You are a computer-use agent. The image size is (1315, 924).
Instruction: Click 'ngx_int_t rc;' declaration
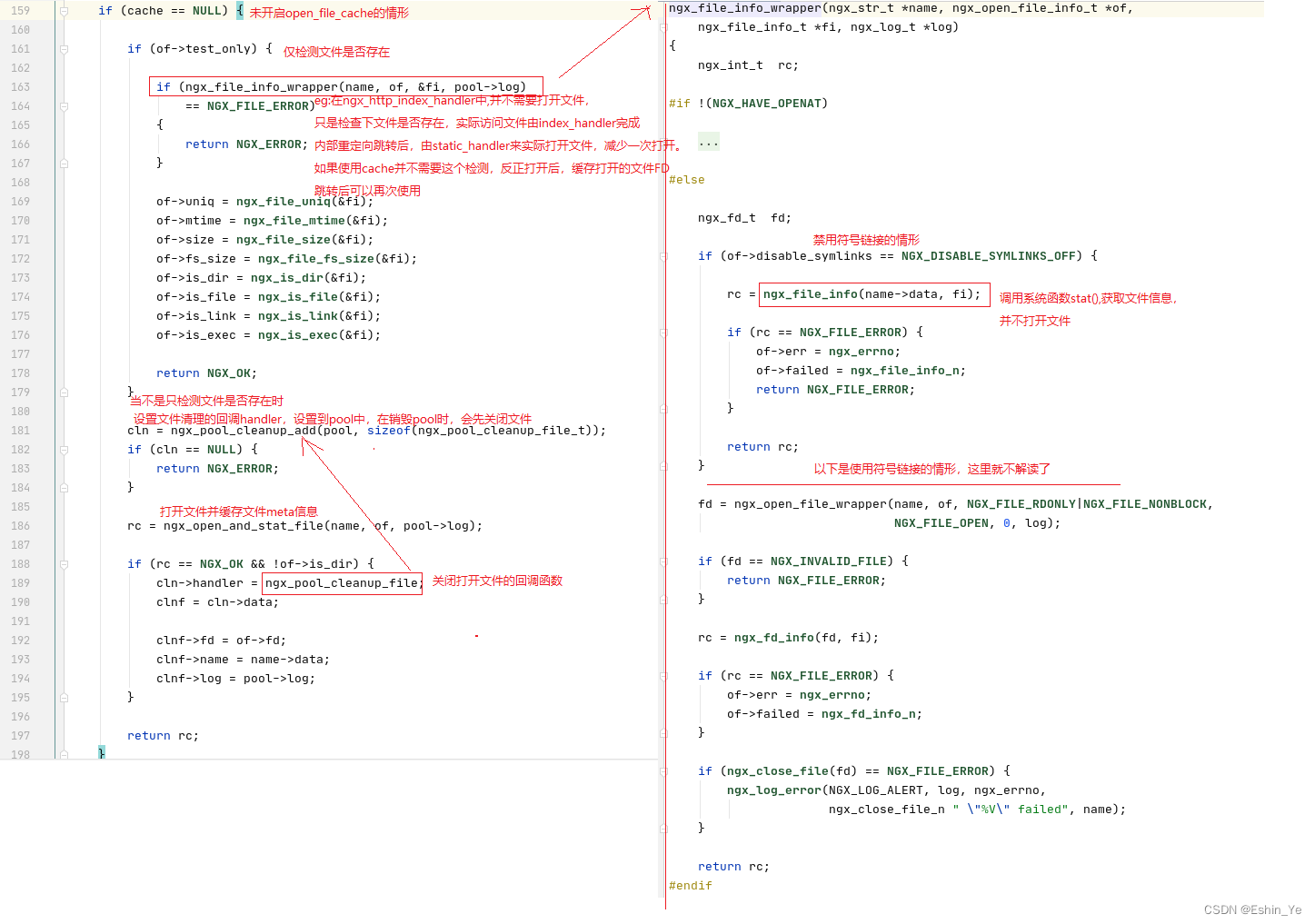pos(749,65)
